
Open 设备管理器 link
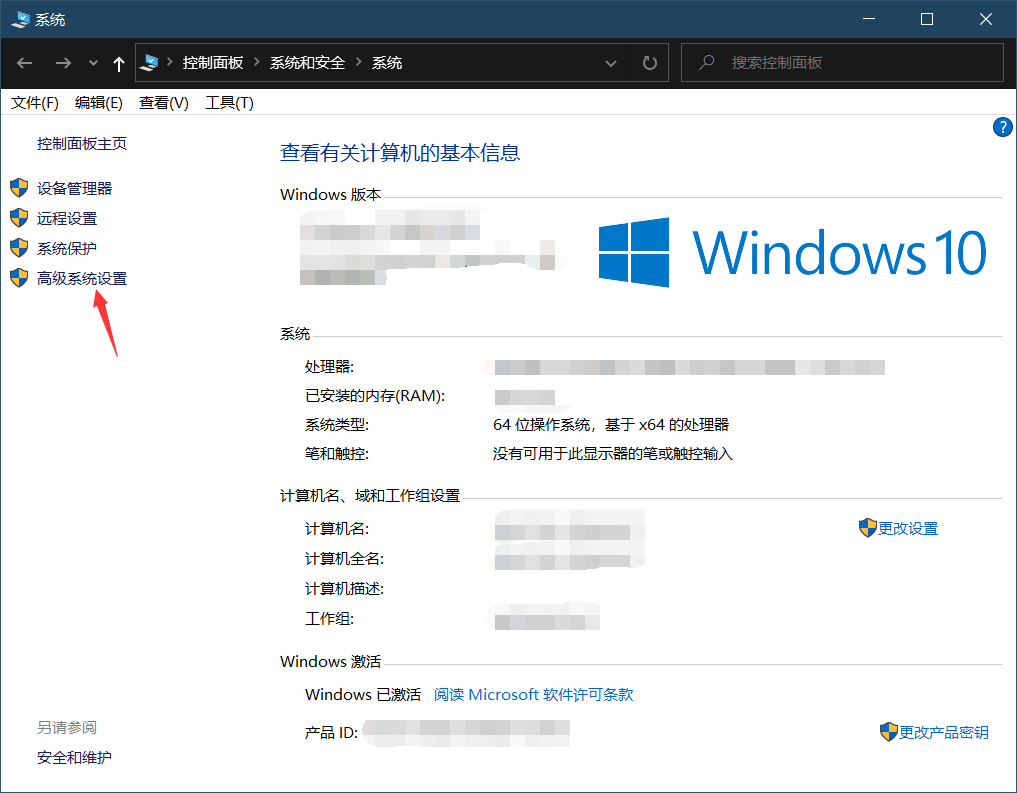point(74,188)
